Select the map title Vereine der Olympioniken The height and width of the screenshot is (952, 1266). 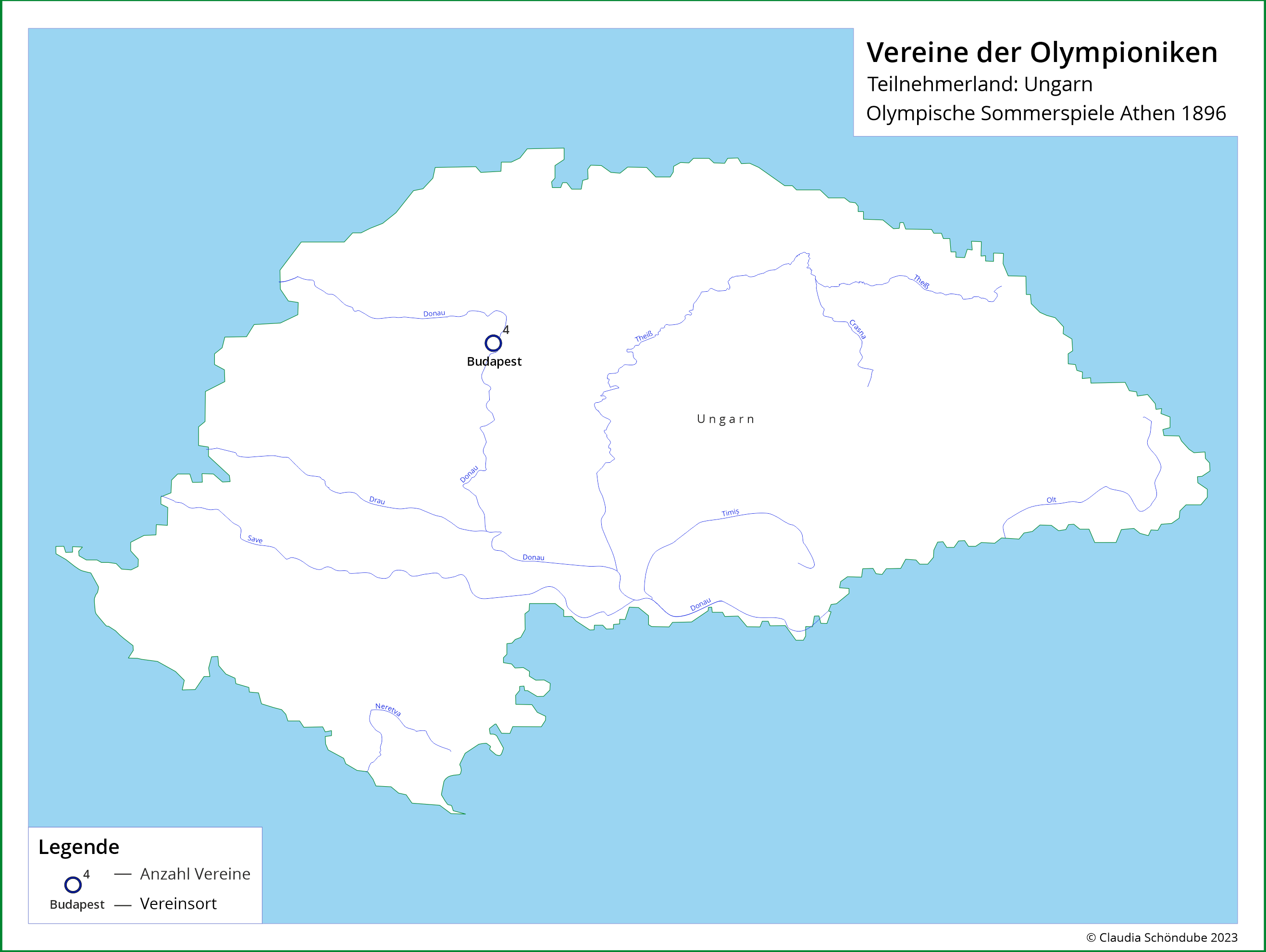[1042, 53]
